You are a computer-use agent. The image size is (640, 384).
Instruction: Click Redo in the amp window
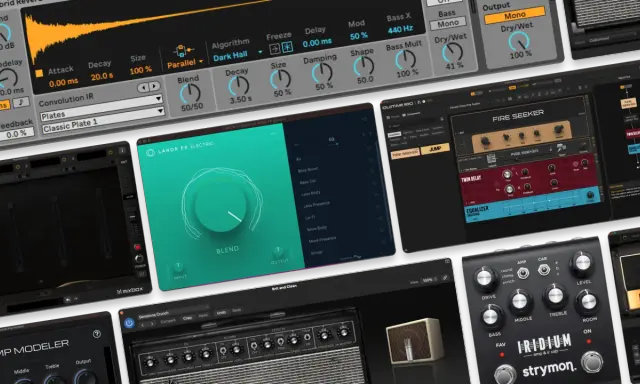pyautogui.click(x=237, y=311)
